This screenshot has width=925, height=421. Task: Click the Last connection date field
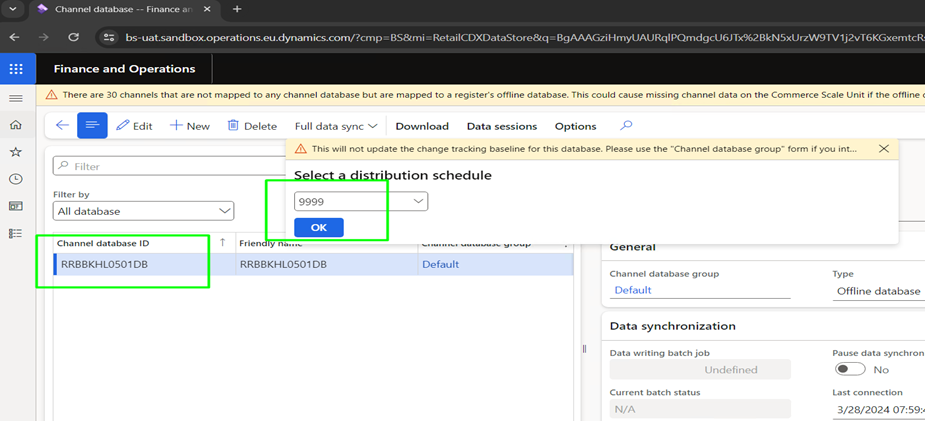[878, 410]
